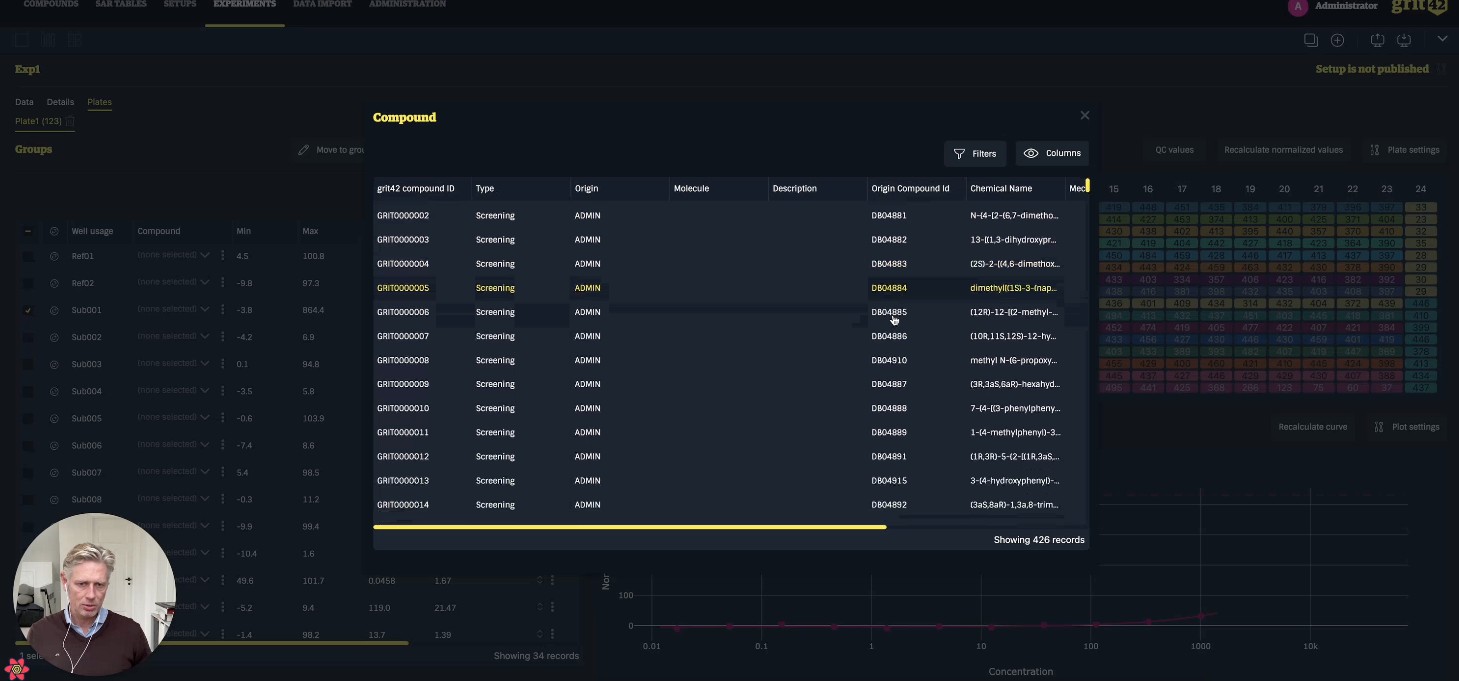Expand the top-right toolbar chevron
Viewport: 1459px width, 681px height.
coord(1441,39)
